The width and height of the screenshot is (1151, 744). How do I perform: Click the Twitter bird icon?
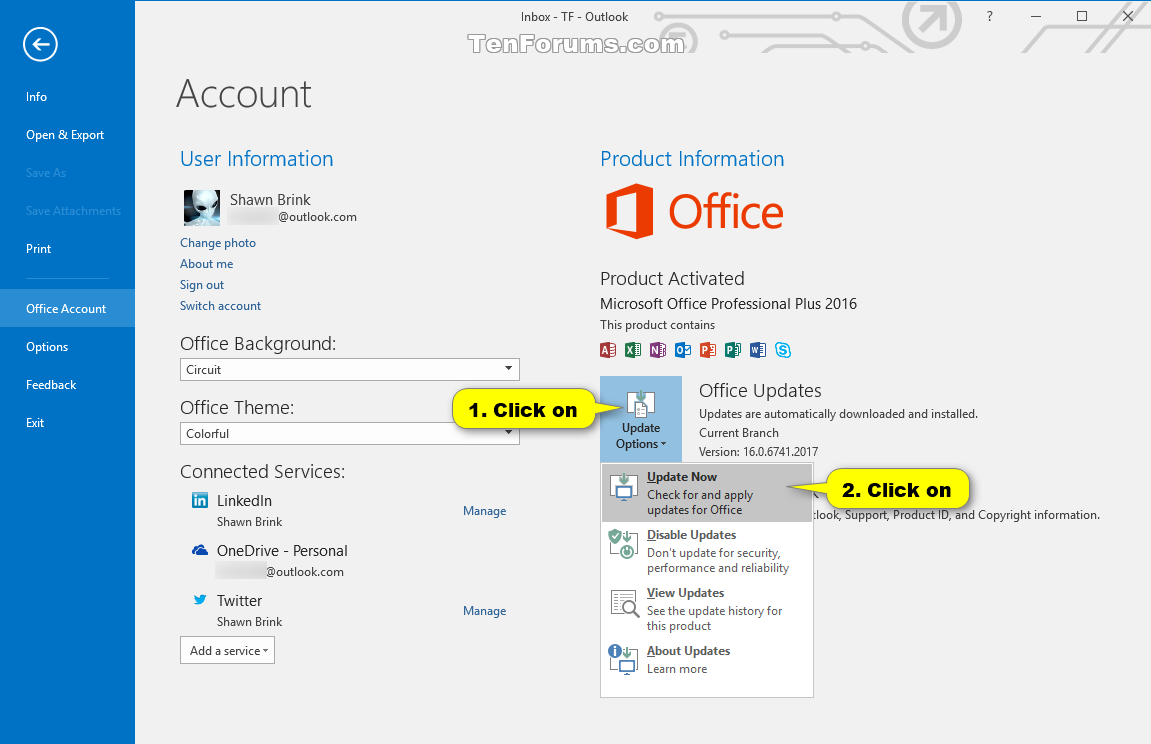(200, 599)
